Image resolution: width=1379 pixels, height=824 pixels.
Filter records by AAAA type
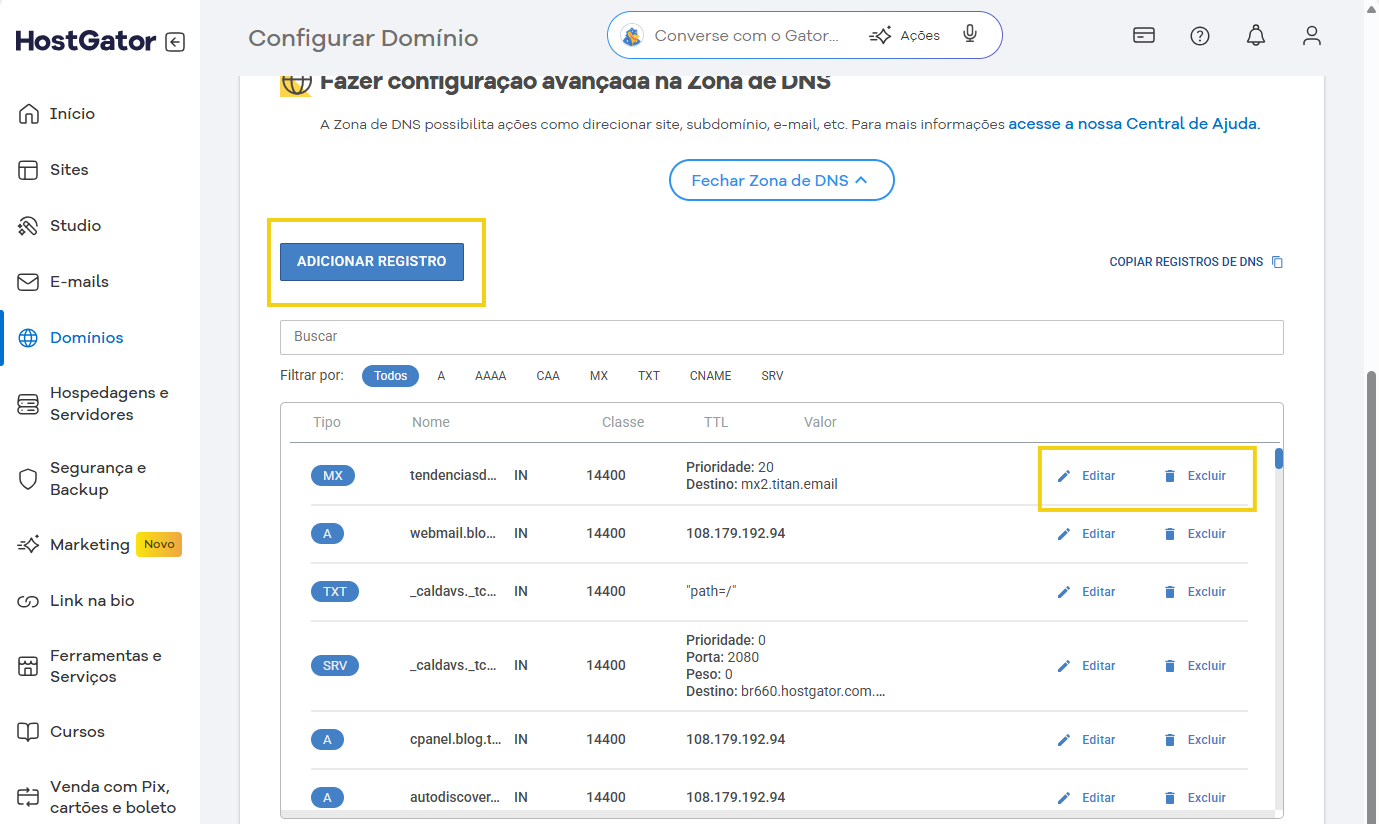point(490,376)
